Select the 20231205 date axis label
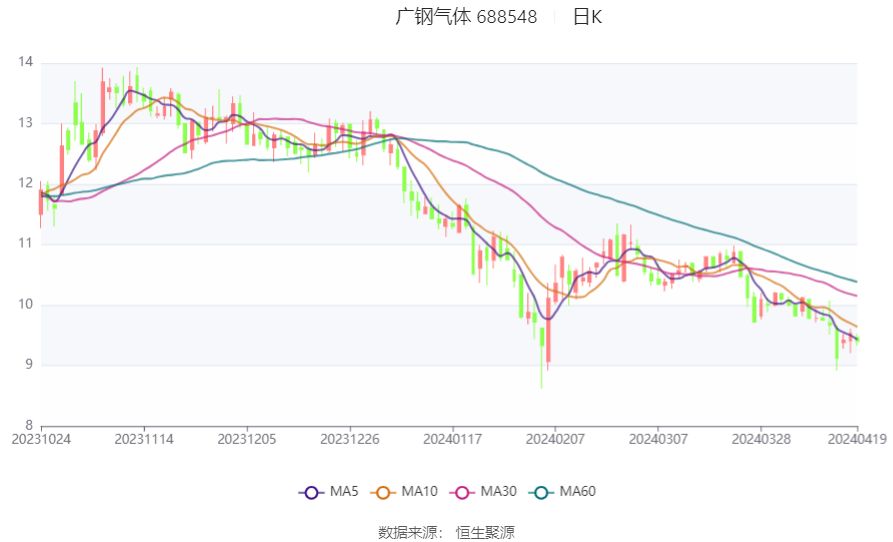The height and width of the screenshot is (542, 893). pos(247,440)
